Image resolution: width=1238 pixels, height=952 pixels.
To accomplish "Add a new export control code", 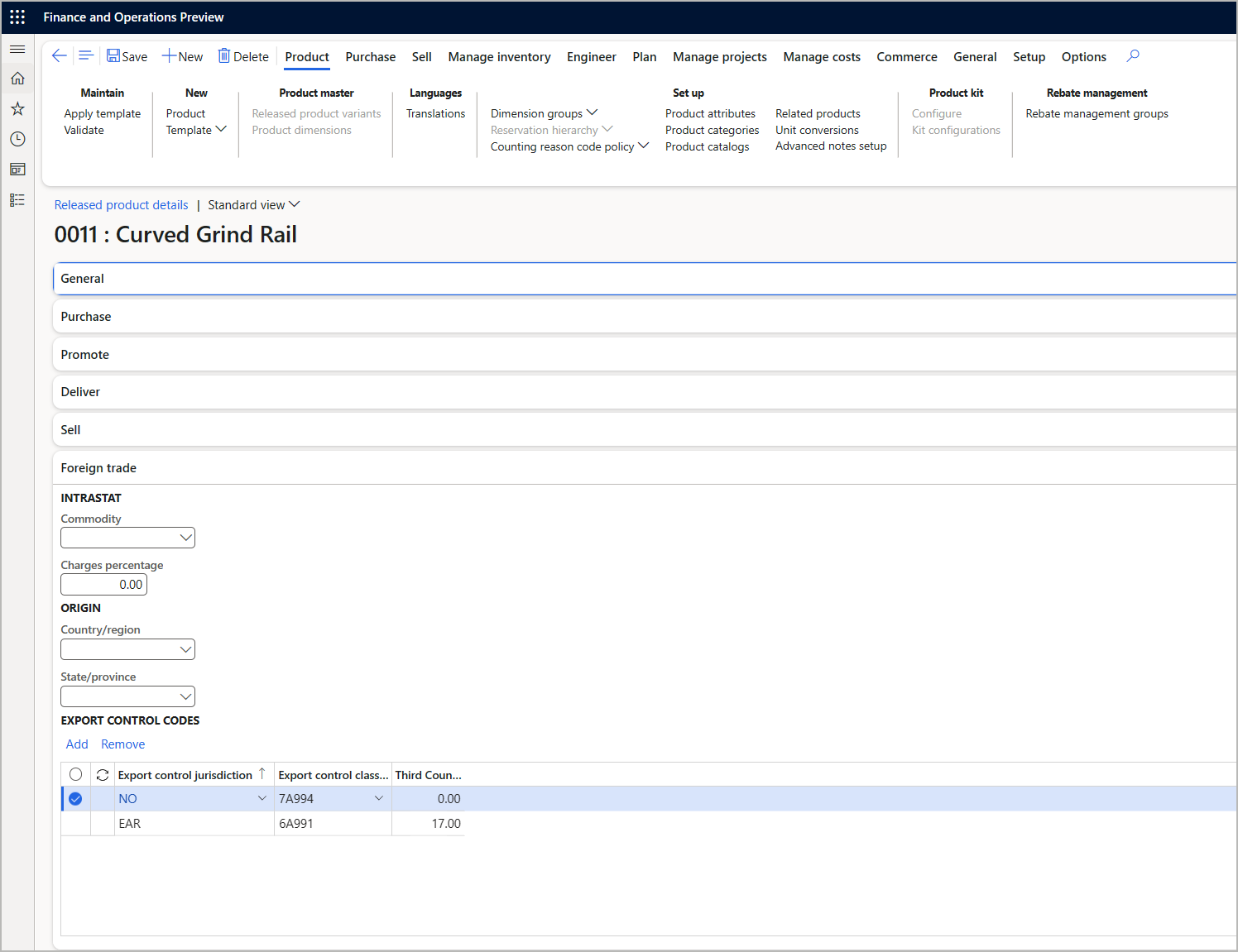I will pyautogui.click(x=76, y=744).
